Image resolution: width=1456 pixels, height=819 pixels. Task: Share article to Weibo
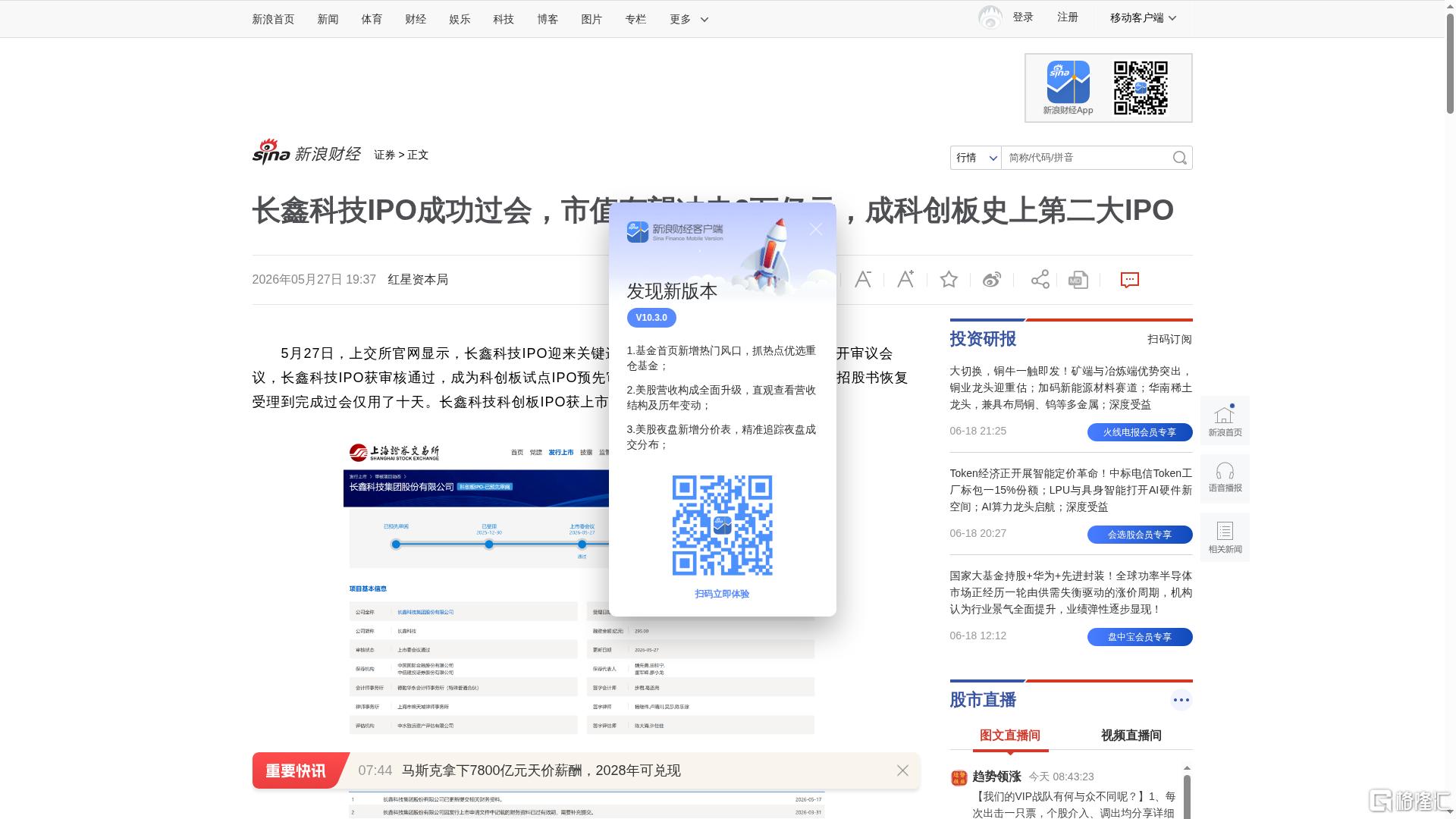992,280
